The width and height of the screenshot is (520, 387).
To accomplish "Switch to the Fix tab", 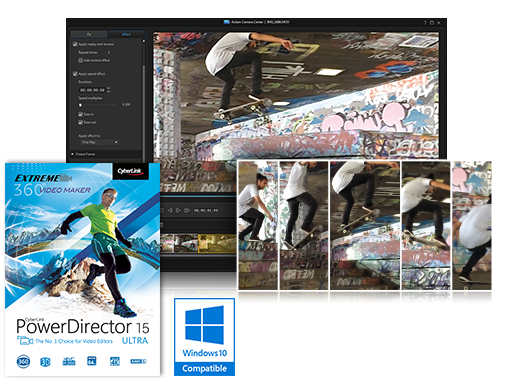I will tap(89, 34).
